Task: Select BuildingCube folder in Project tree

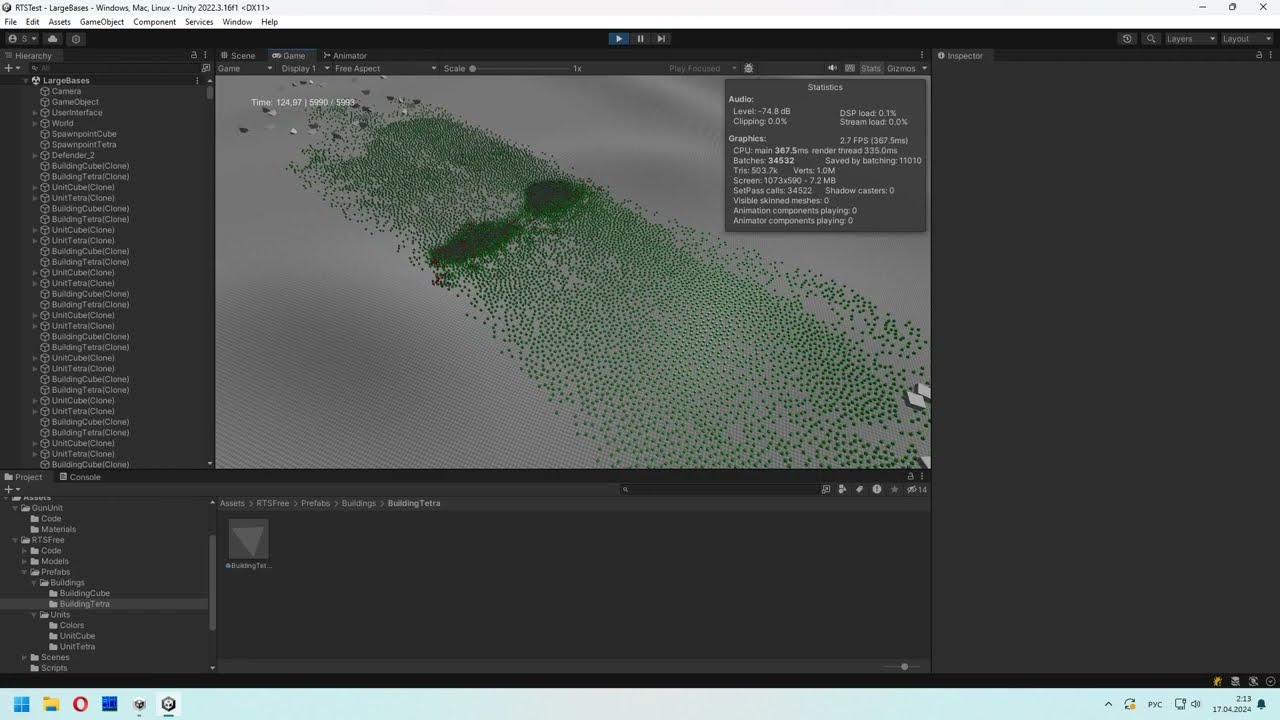Action: click(84, 593)
